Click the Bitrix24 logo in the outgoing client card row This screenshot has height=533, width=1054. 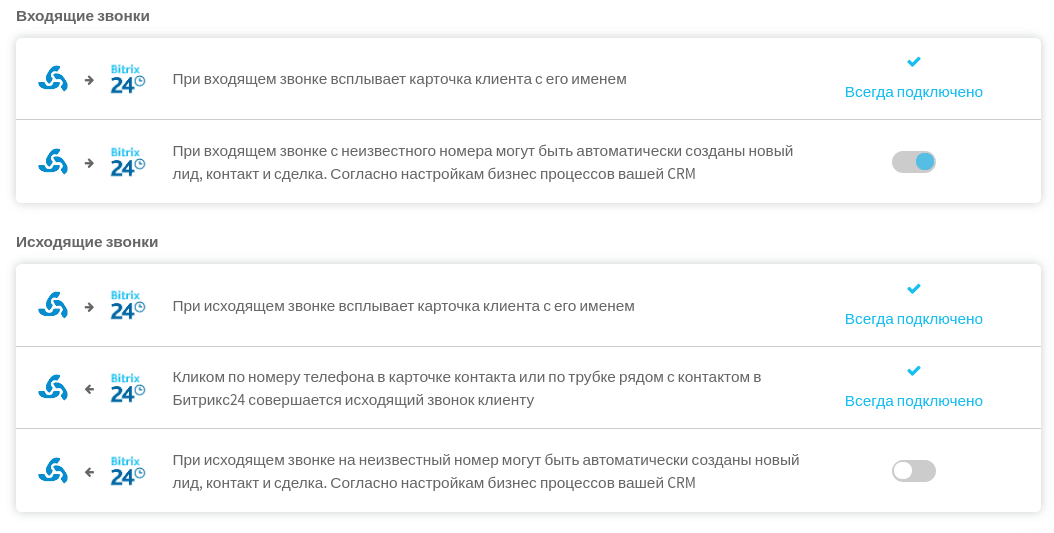[128, 306]
